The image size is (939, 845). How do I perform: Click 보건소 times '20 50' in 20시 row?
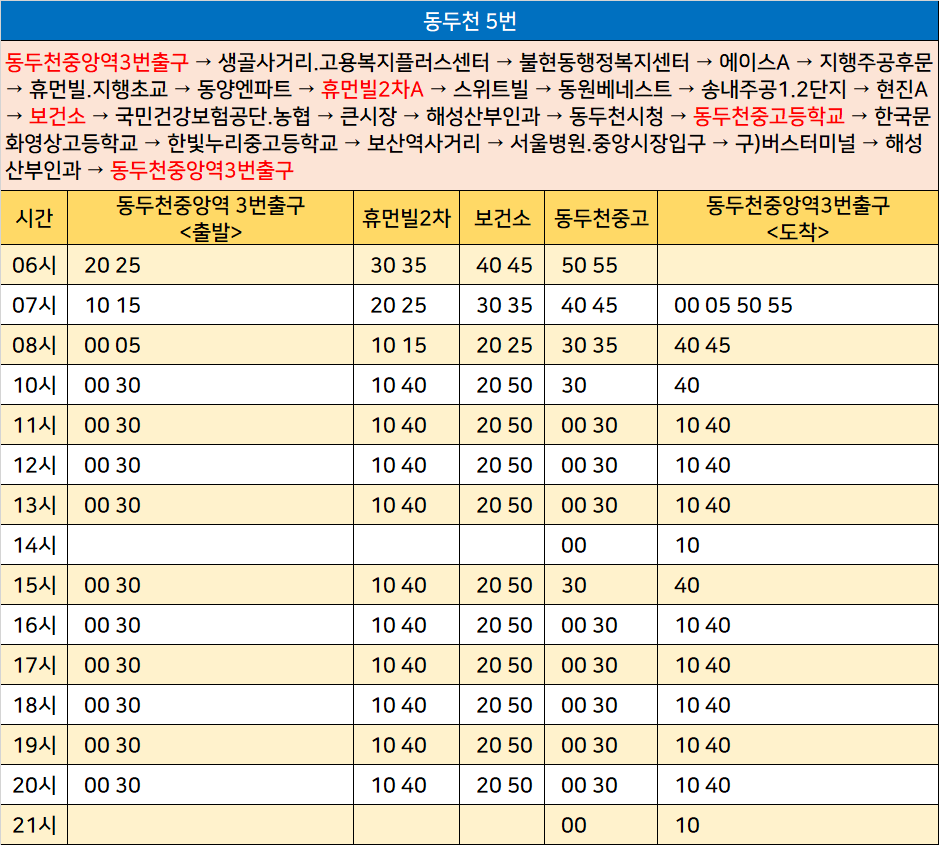point(504,786)
